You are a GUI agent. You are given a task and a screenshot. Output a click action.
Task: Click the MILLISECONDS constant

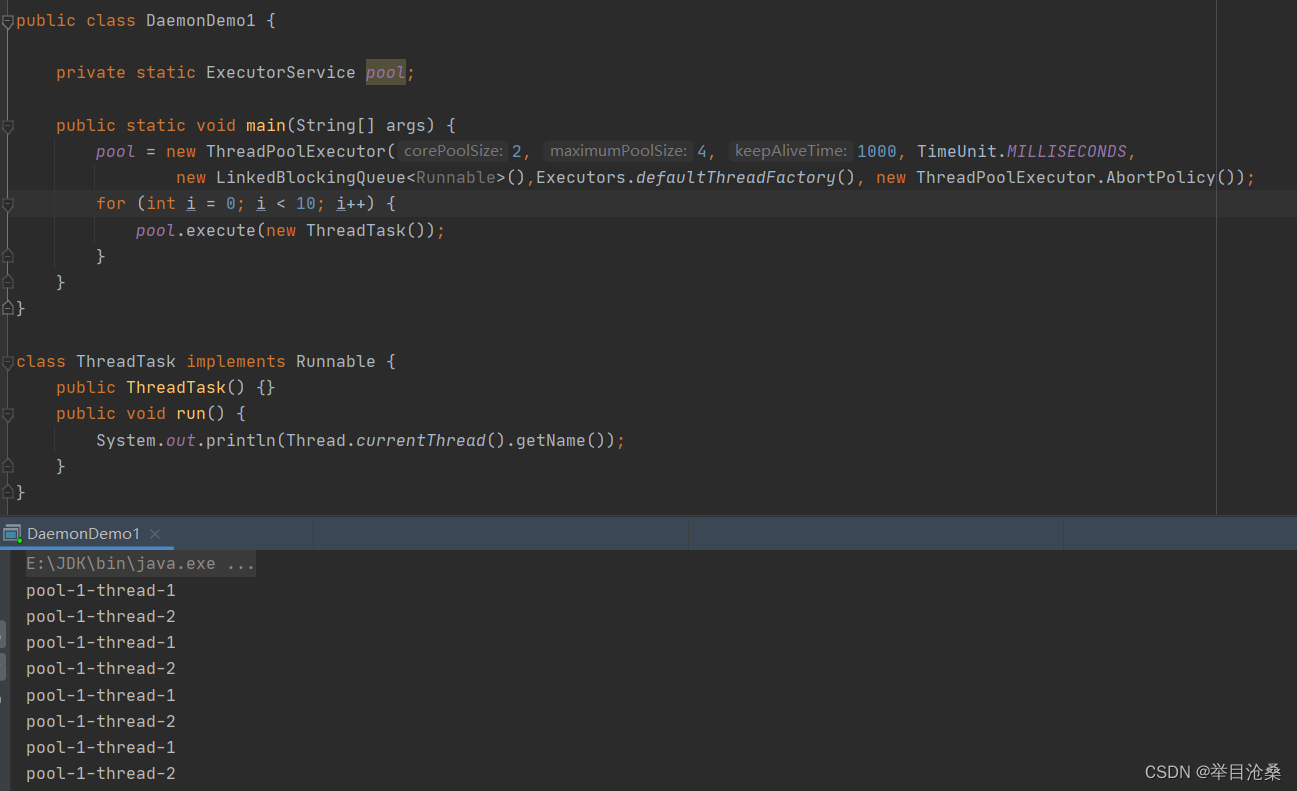pos(1067,152)
